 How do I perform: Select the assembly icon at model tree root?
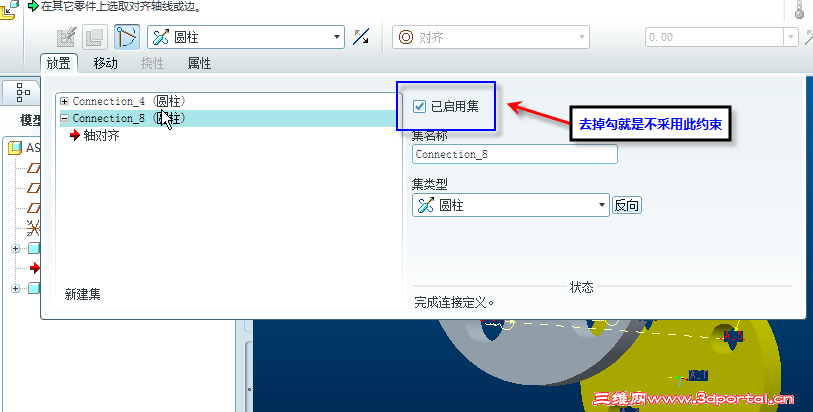15,148
